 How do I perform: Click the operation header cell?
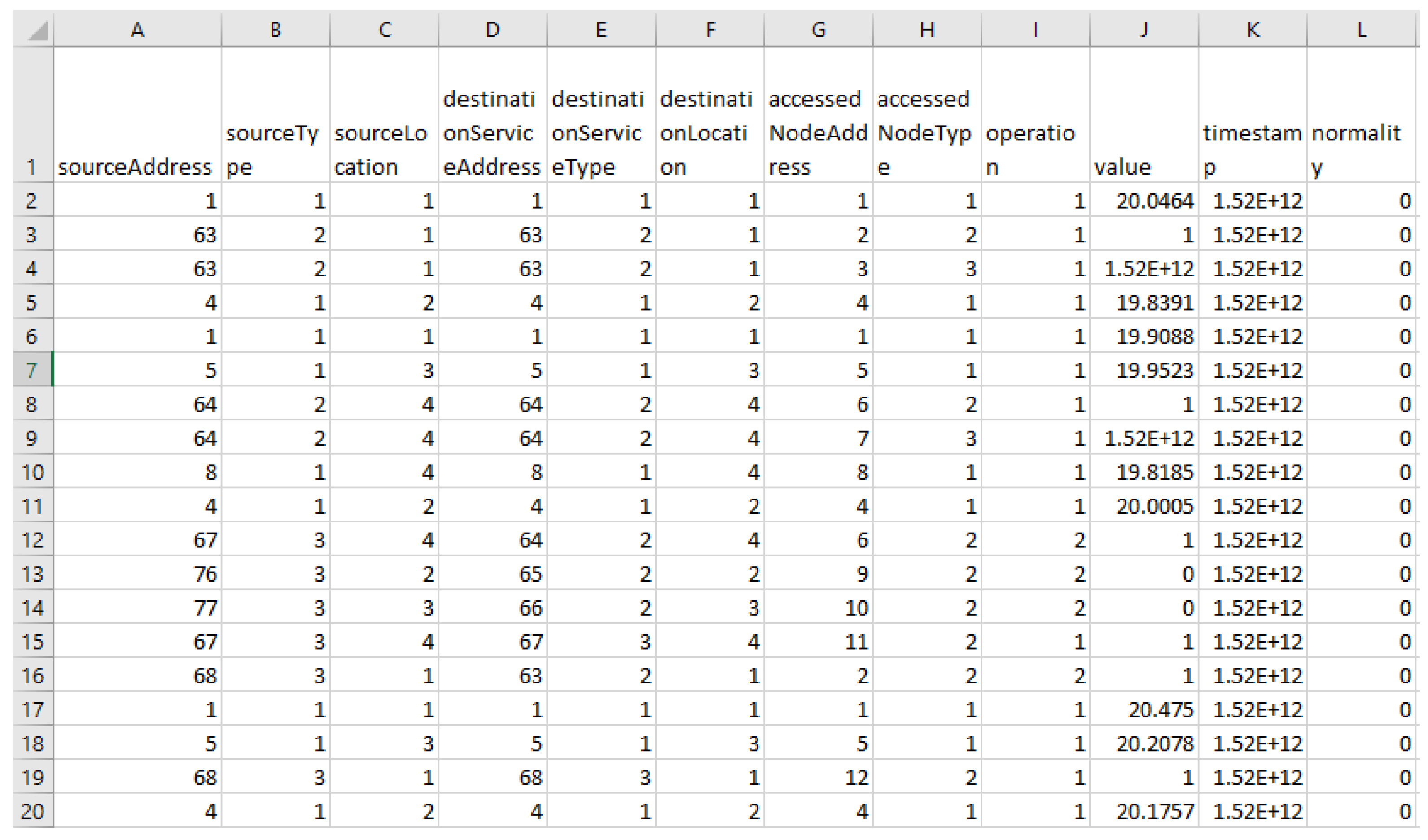coord(1035,115)
